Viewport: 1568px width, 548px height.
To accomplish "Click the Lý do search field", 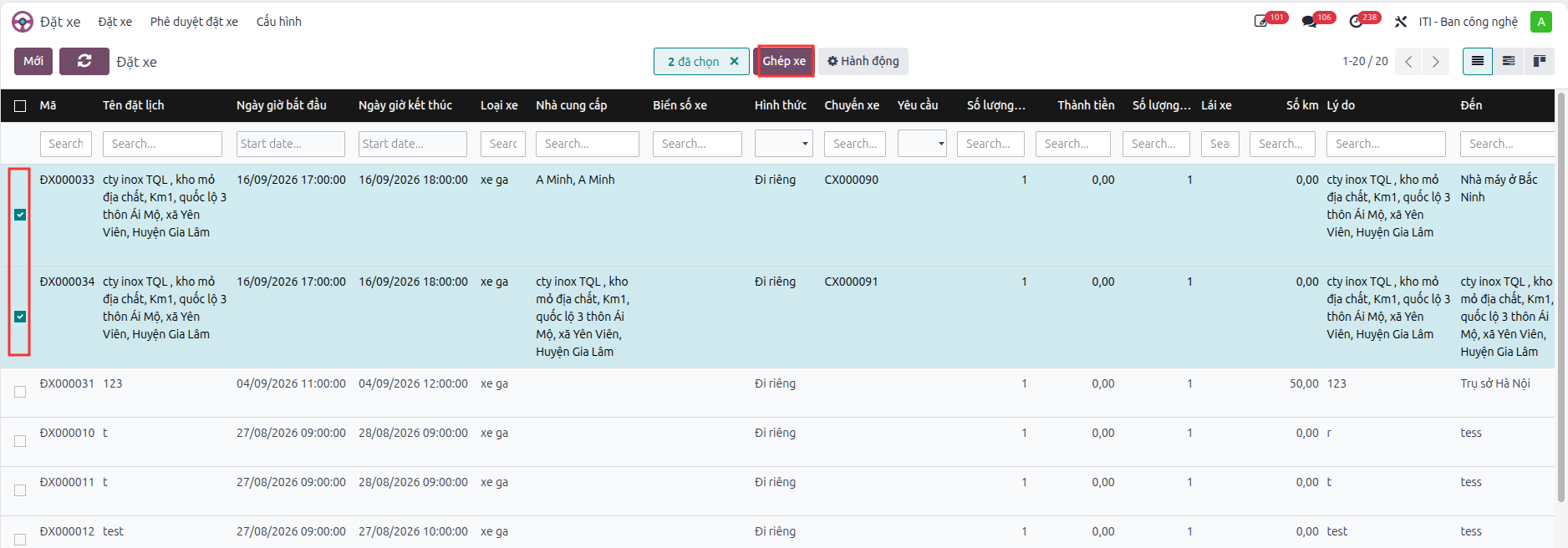I will (1386, 144).
